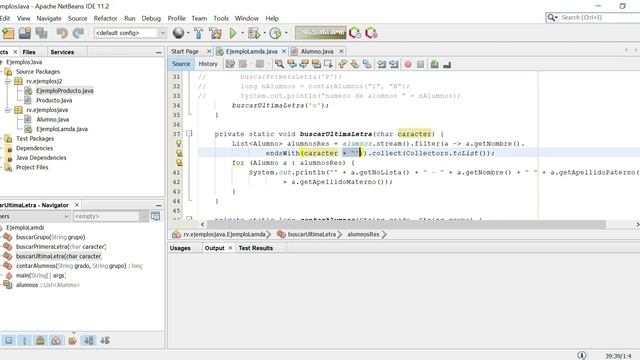Click the Stop Macro Recording icon
The height and width of the screenshot is (360, 640).
click(420, 64)
